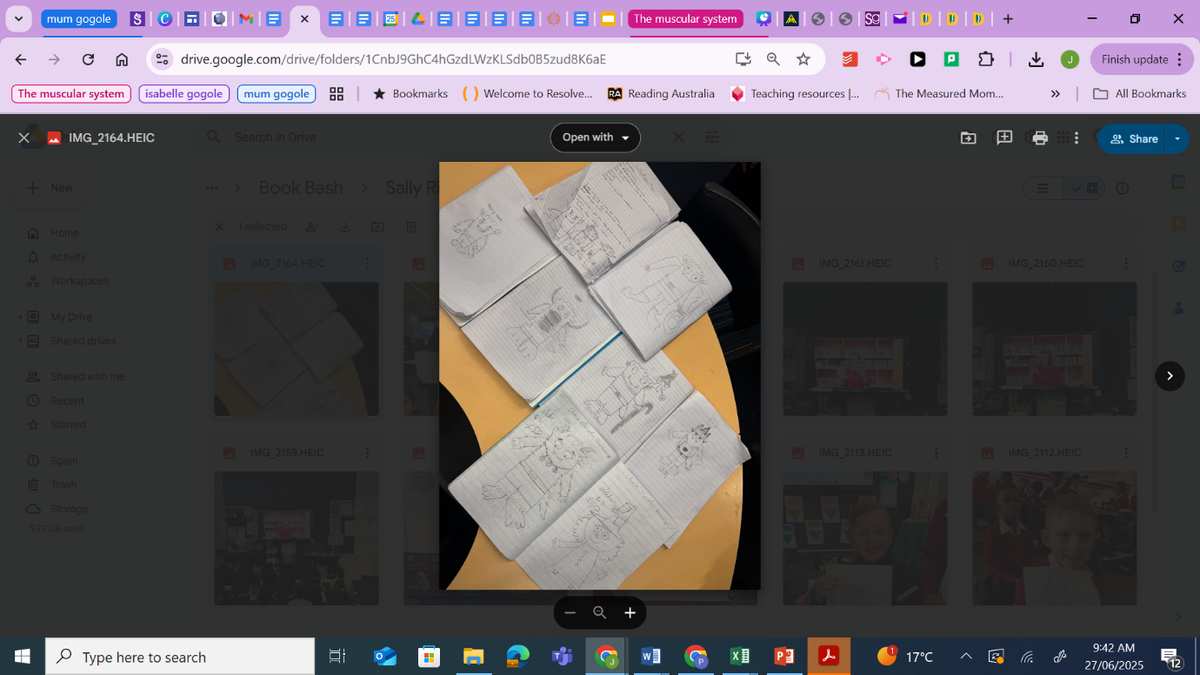The height and width of the screenshot is (675, 1200).
Task: Switch to the Google Drive tab
Action: [420, 18]
